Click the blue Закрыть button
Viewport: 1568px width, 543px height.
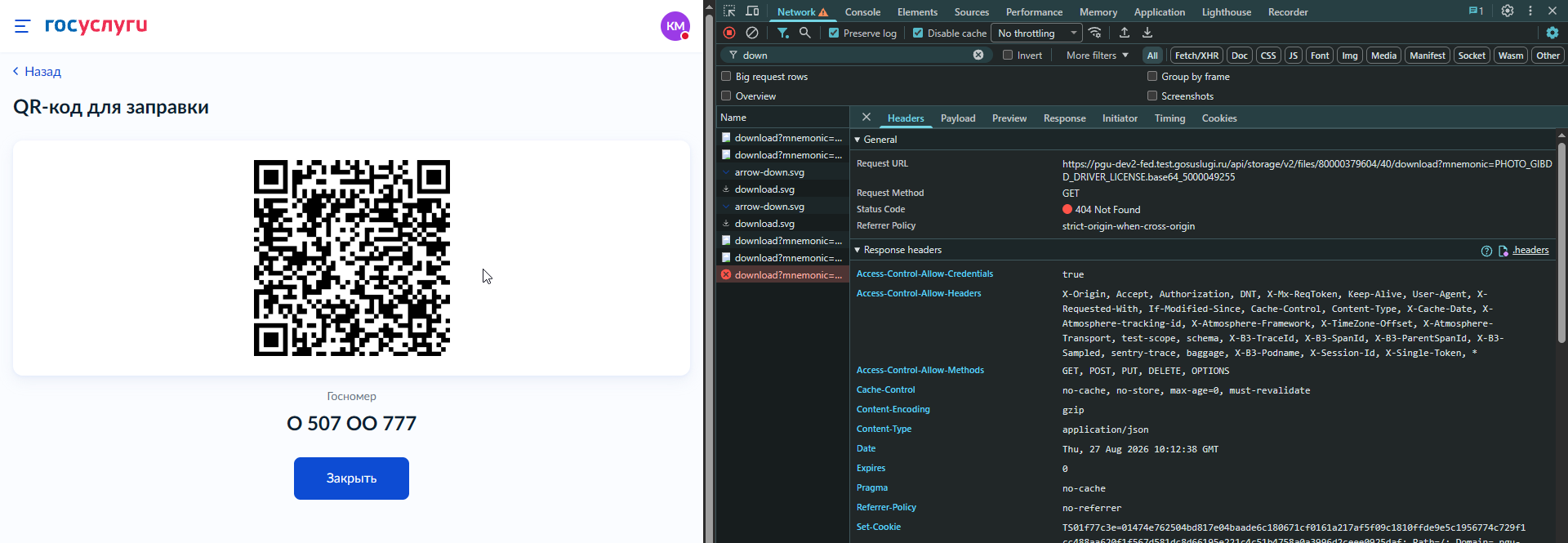click(351, 478)
